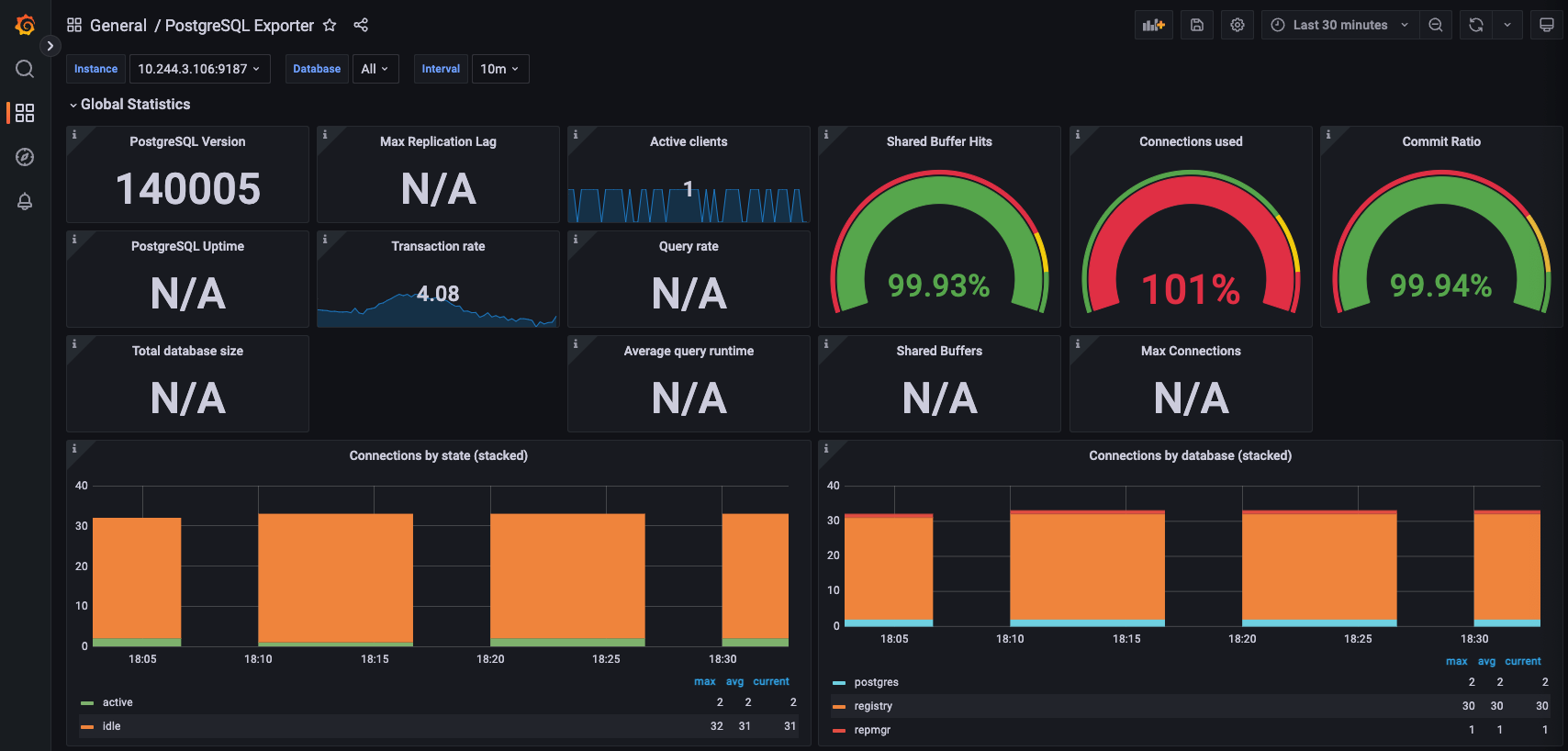Open PostgreSQL Version panel title menu
This screenshot has height=751, width=1568.
pos(187,141)
